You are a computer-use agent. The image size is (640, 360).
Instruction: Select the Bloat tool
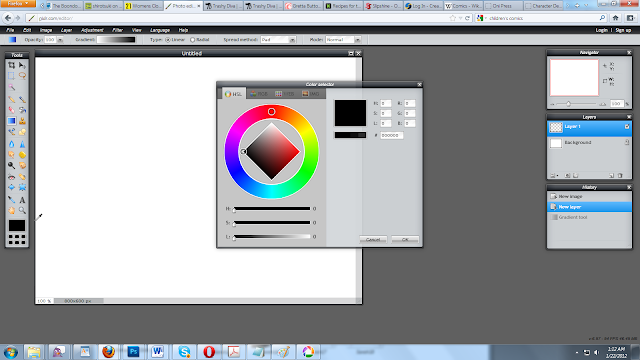click(11, 187)
